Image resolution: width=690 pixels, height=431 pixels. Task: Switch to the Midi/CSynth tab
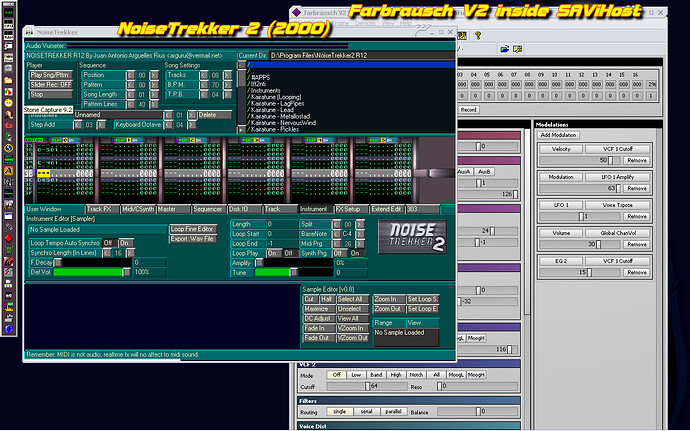click(x=138, y=209)
